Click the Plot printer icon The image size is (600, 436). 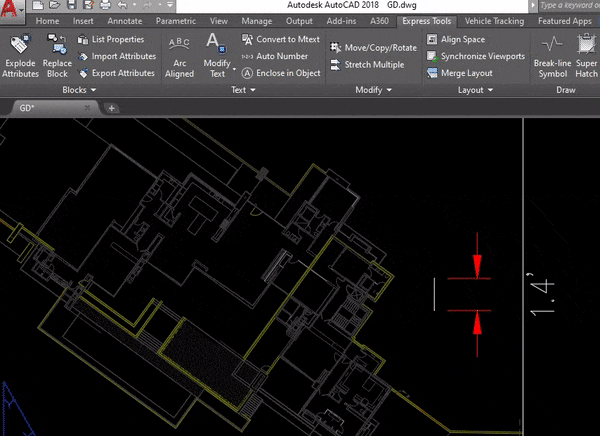[x=105, y=5]
